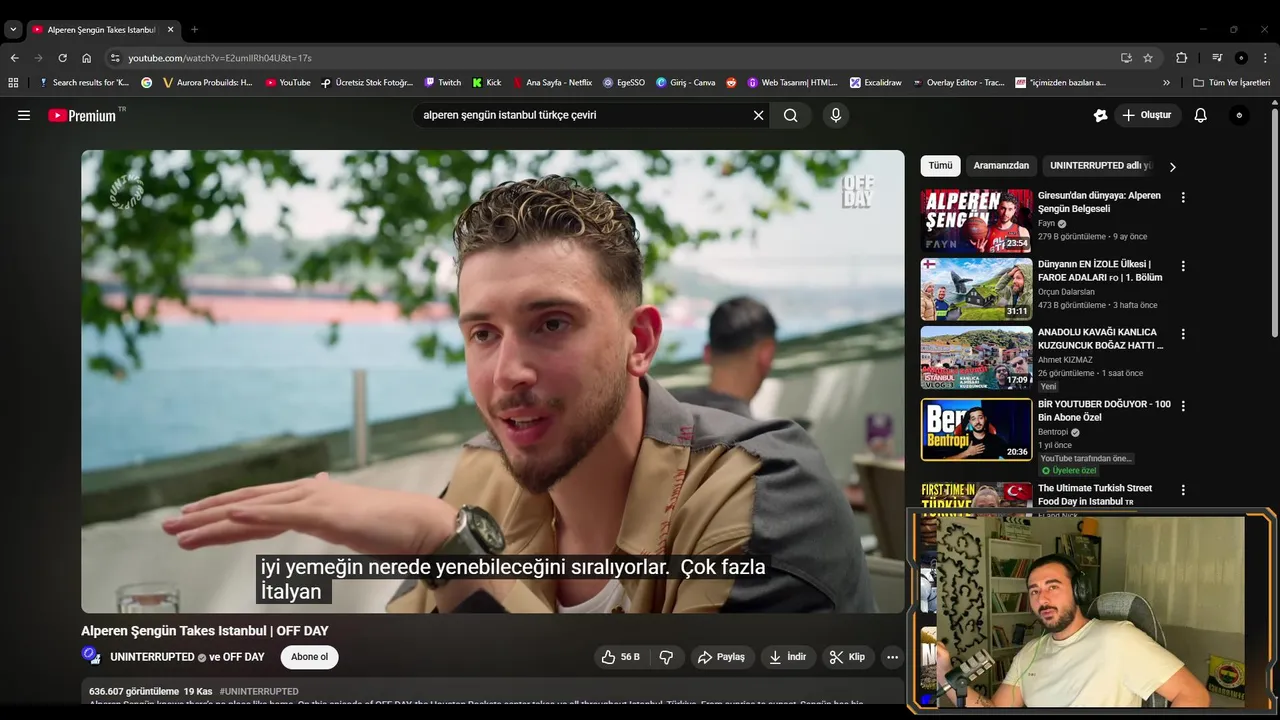Viewport: 1280px width, 720px height.
Task: Open the YouTube guide hamburger menu
Action: (x=24, y=115)
